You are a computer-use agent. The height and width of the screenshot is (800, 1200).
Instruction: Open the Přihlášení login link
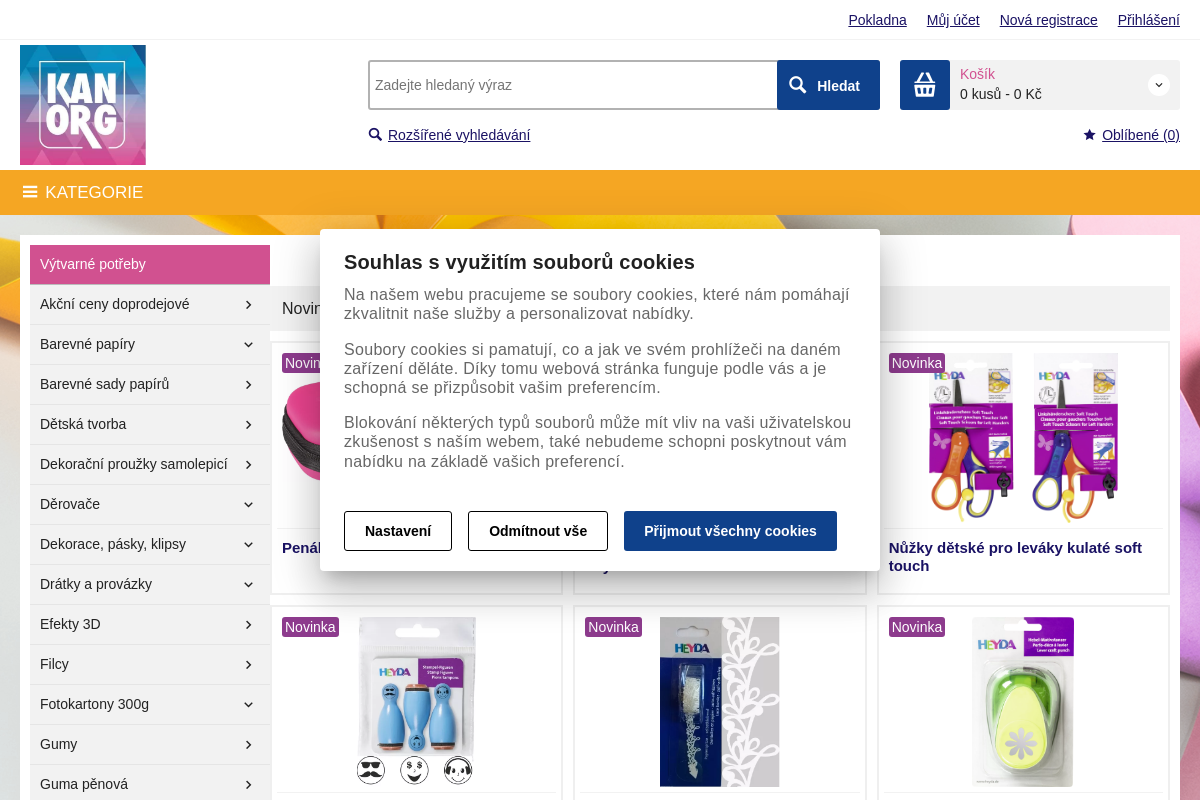click(x=1148, y=20)
